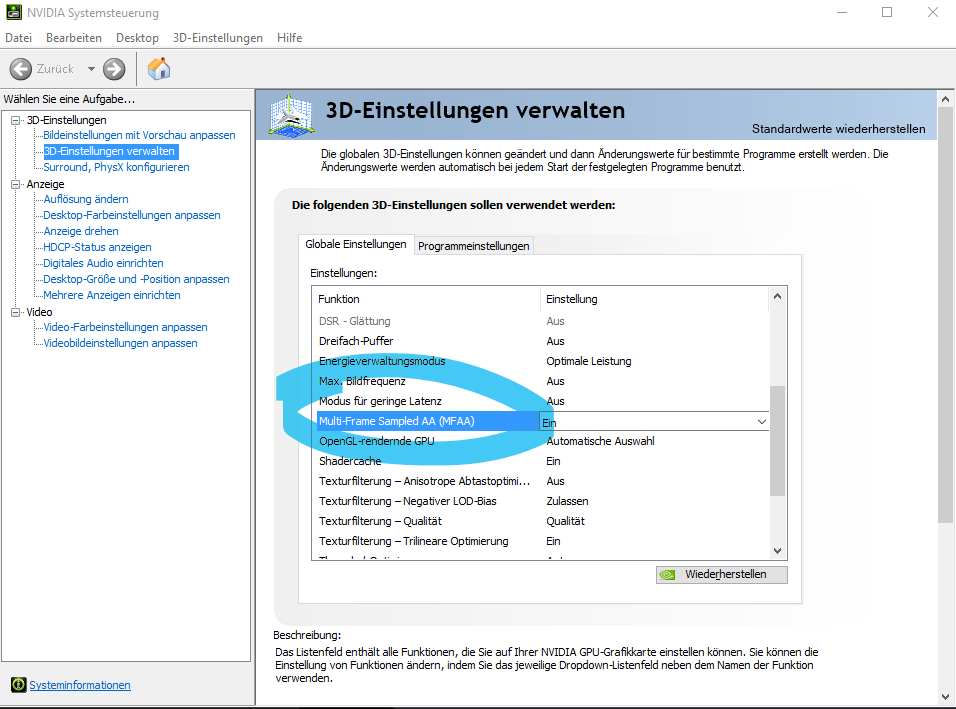Screen dimensions: 956x709
Task: Click the Einstellung column header
Action: coord(654,299)
